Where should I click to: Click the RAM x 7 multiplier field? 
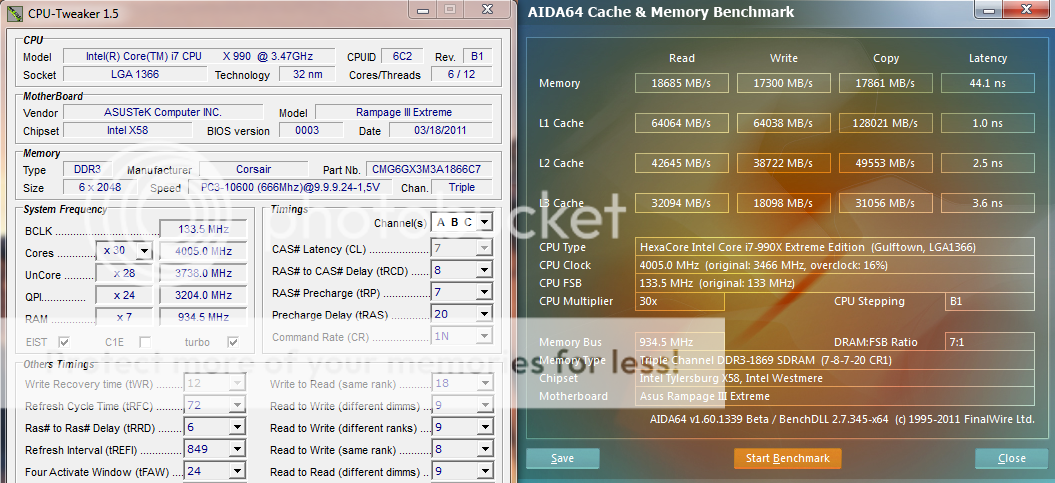124,317
